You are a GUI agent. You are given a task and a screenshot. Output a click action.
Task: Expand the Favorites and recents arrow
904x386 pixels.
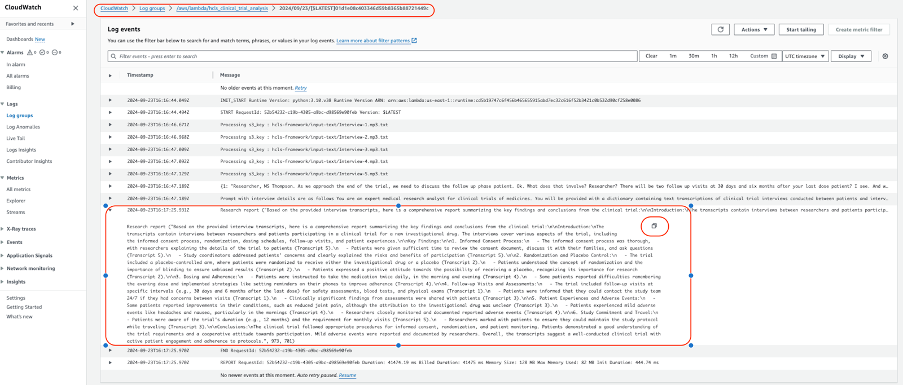[73, 24]
